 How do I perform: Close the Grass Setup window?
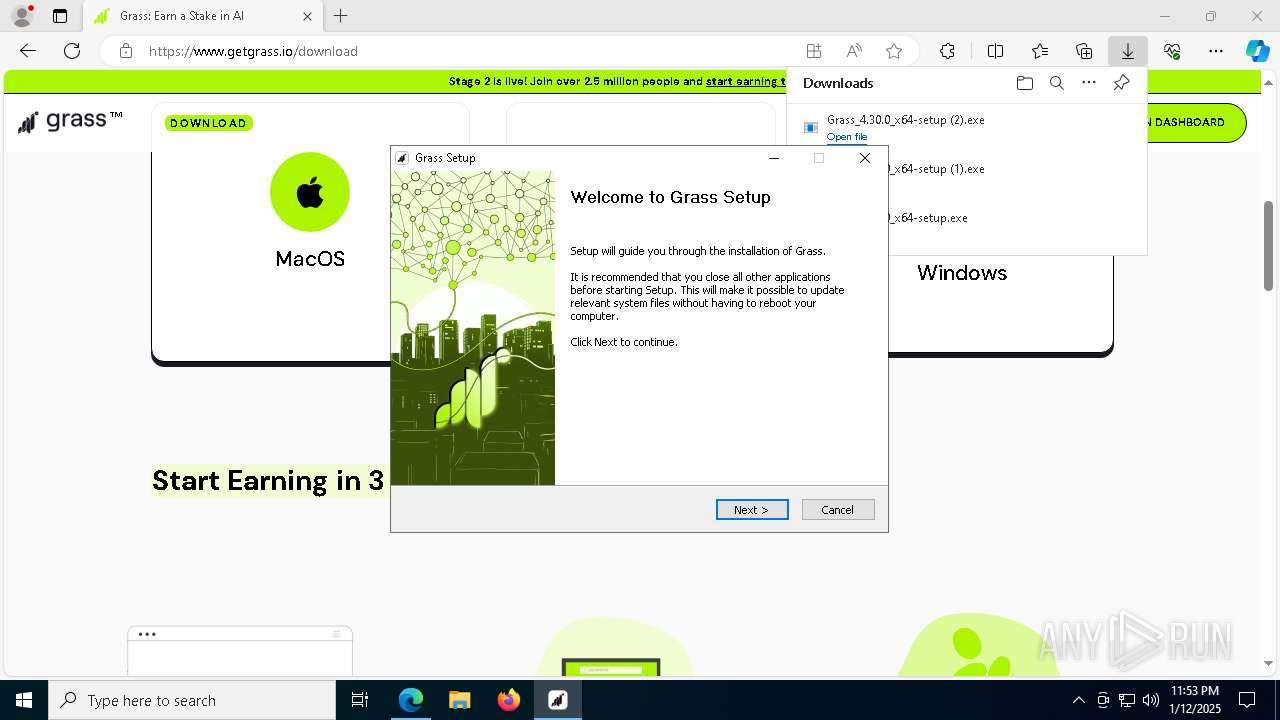coord(865,158)
